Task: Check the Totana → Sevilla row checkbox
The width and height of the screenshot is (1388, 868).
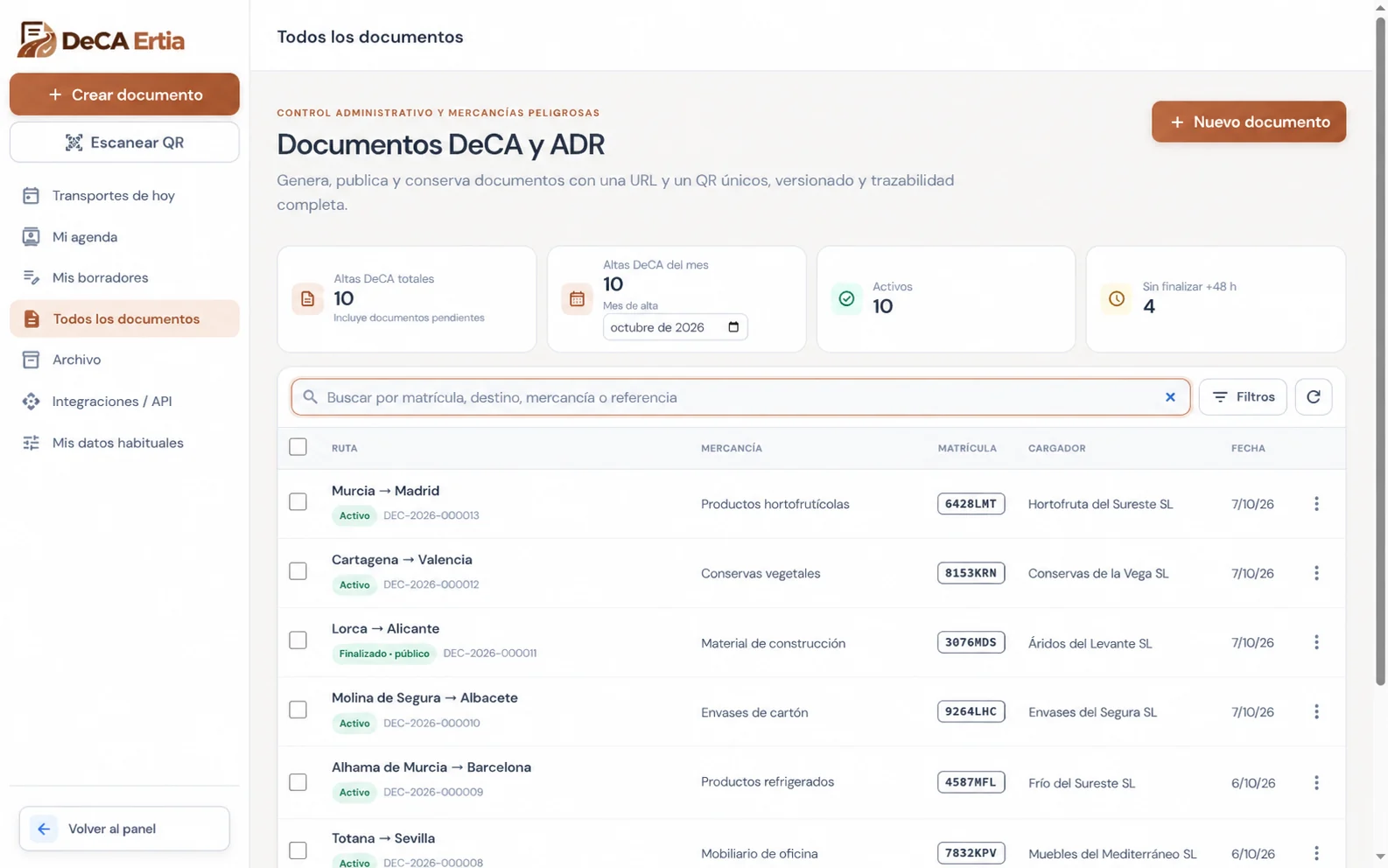Action: click(298, 850)
